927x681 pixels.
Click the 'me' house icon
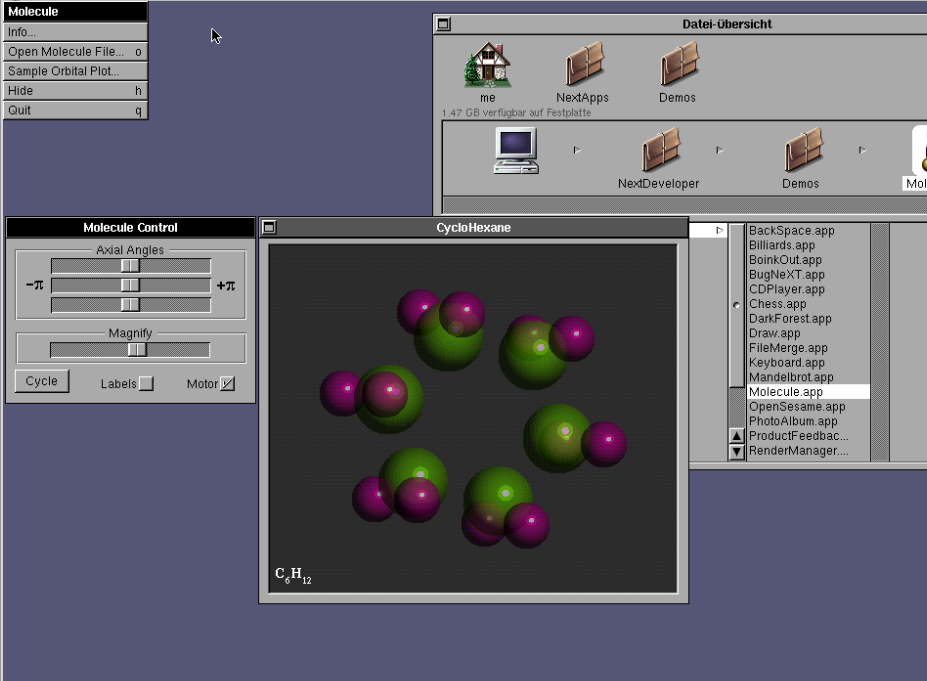(487, 65)
